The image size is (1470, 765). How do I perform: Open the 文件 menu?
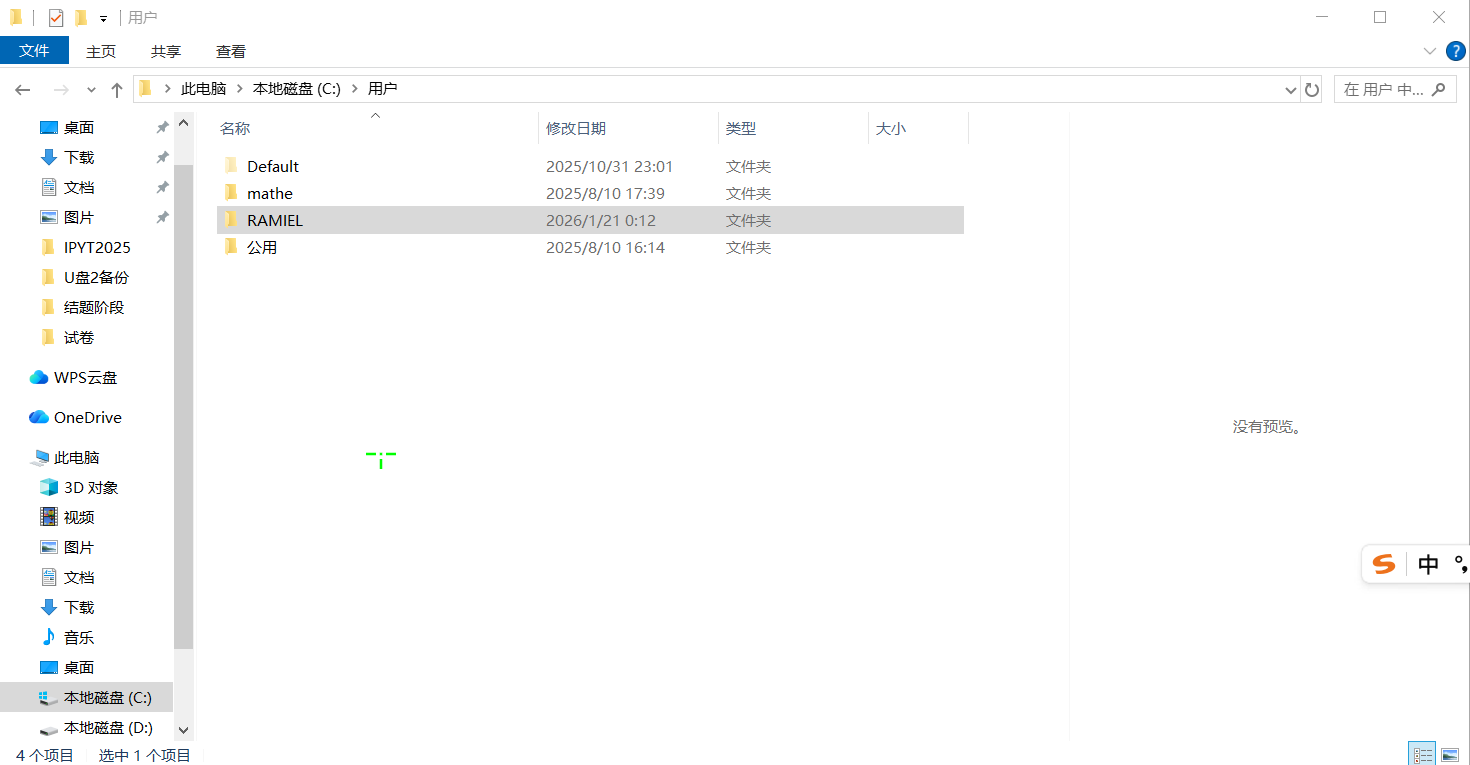click(34, 50)
